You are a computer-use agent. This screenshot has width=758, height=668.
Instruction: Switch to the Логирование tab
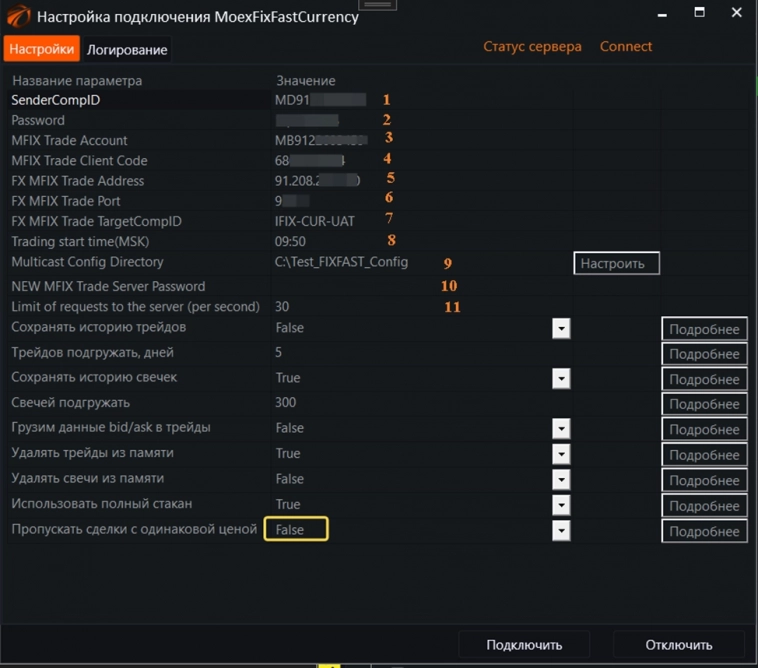[126, 49]
